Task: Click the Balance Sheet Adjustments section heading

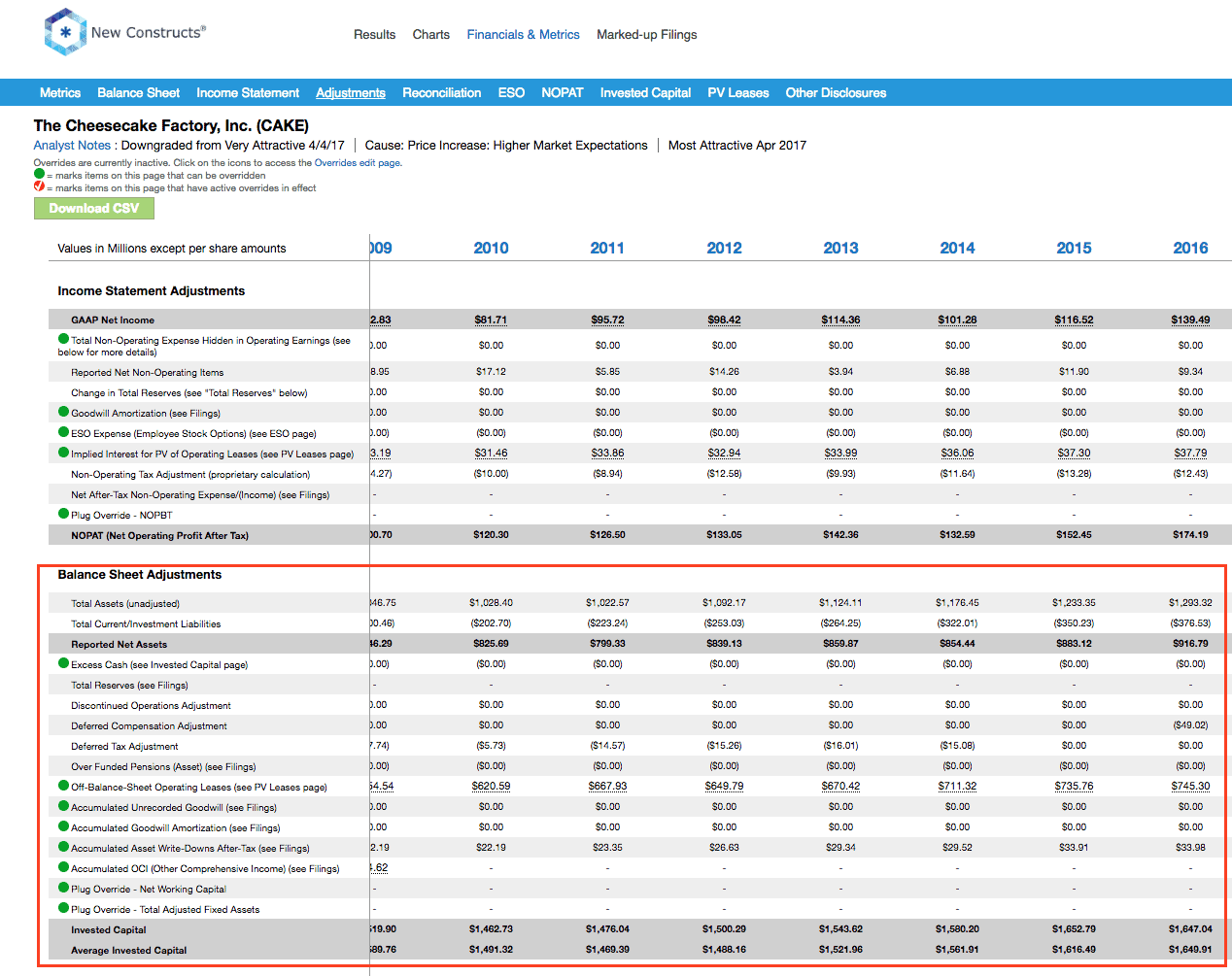Action: (139, 574)
